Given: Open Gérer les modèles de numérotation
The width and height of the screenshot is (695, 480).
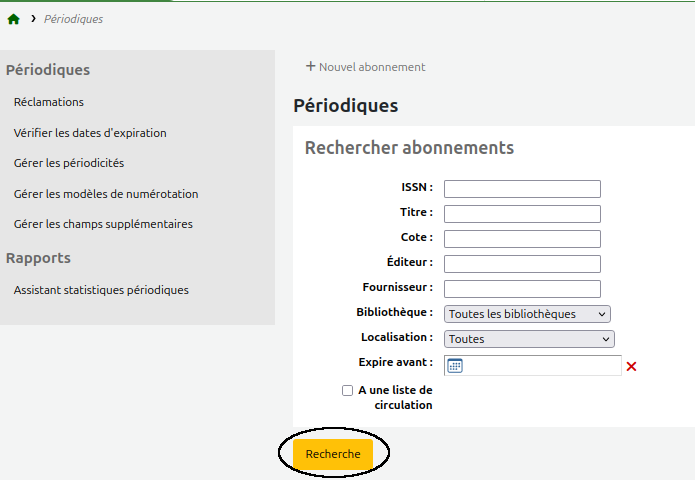Looking at the screenshot, I should [106, 194].
